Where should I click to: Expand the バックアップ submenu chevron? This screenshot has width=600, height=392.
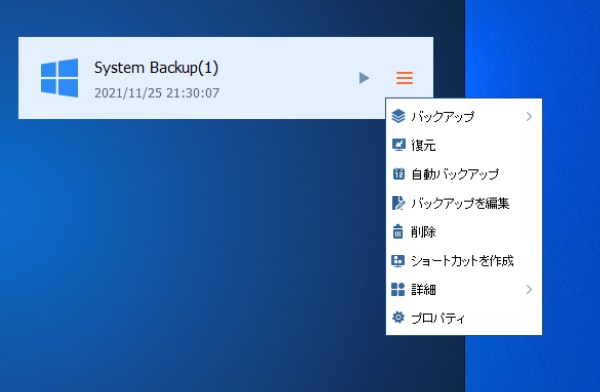[x=529, y=116]
